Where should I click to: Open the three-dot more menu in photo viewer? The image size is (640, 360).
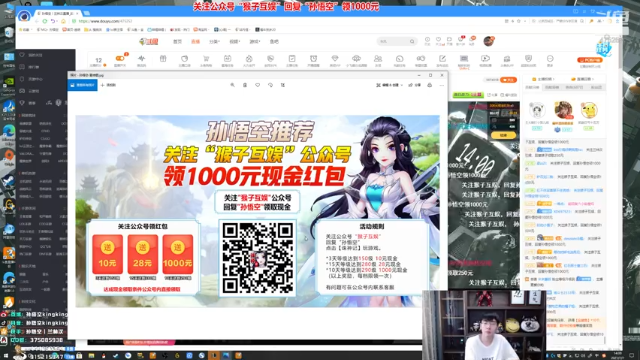[442, 85]
